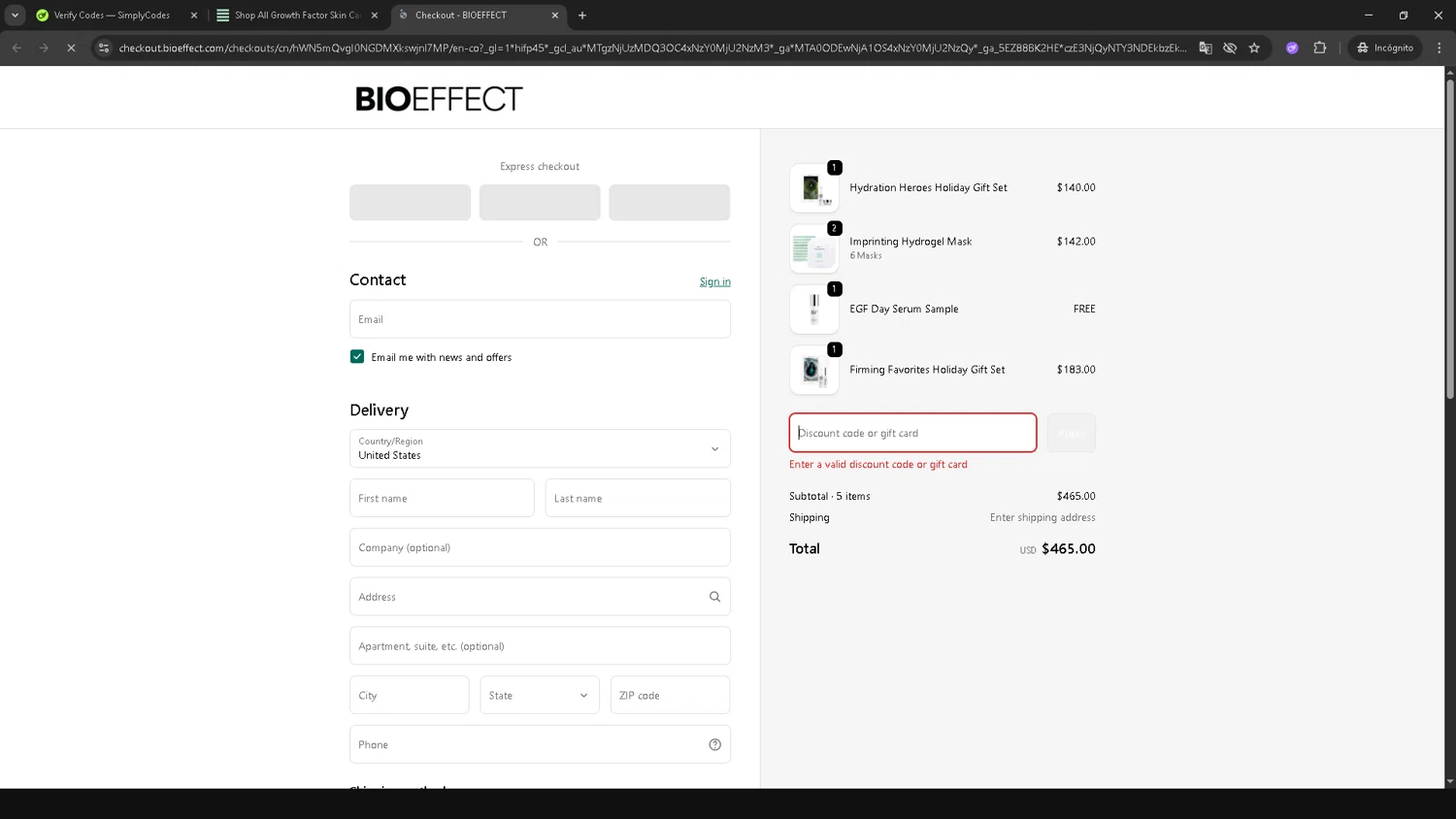Click the ZIP code field
This screenshot has height=819, width=1456.
(x=670, y=695)
